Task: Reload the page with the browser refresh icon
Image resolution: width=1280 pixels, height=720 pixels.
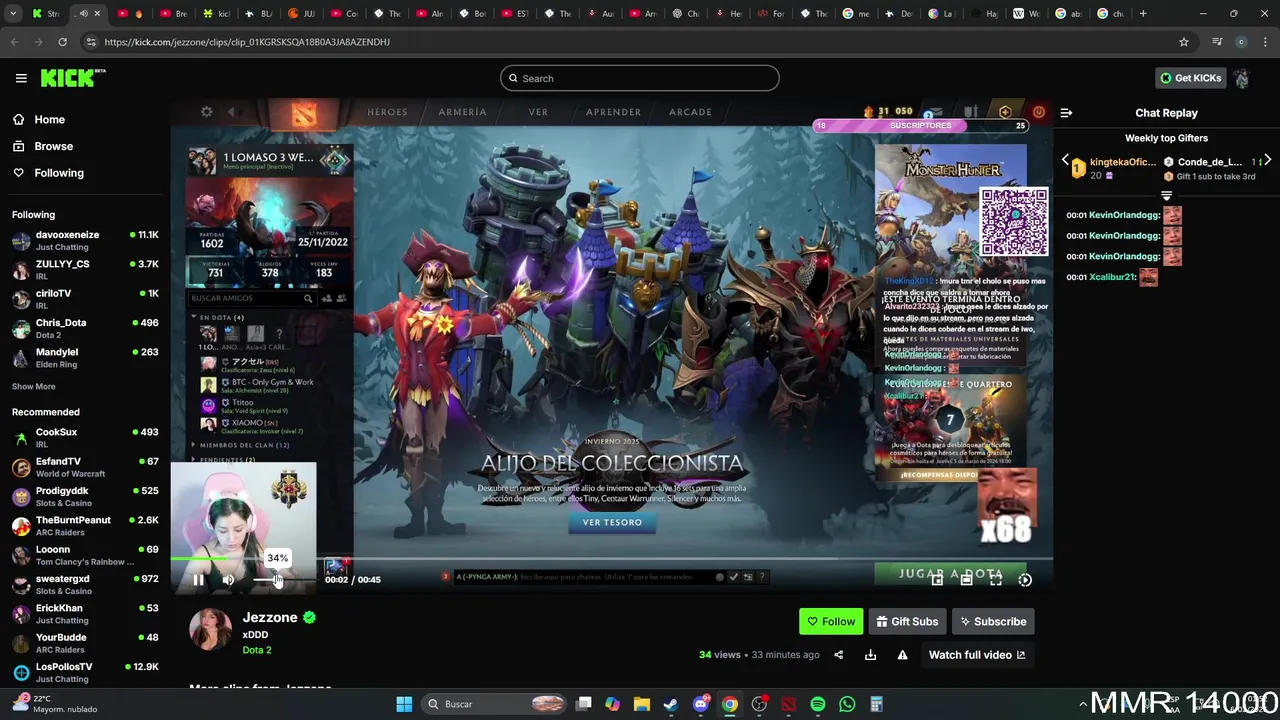Action: [x=62, y=42]
